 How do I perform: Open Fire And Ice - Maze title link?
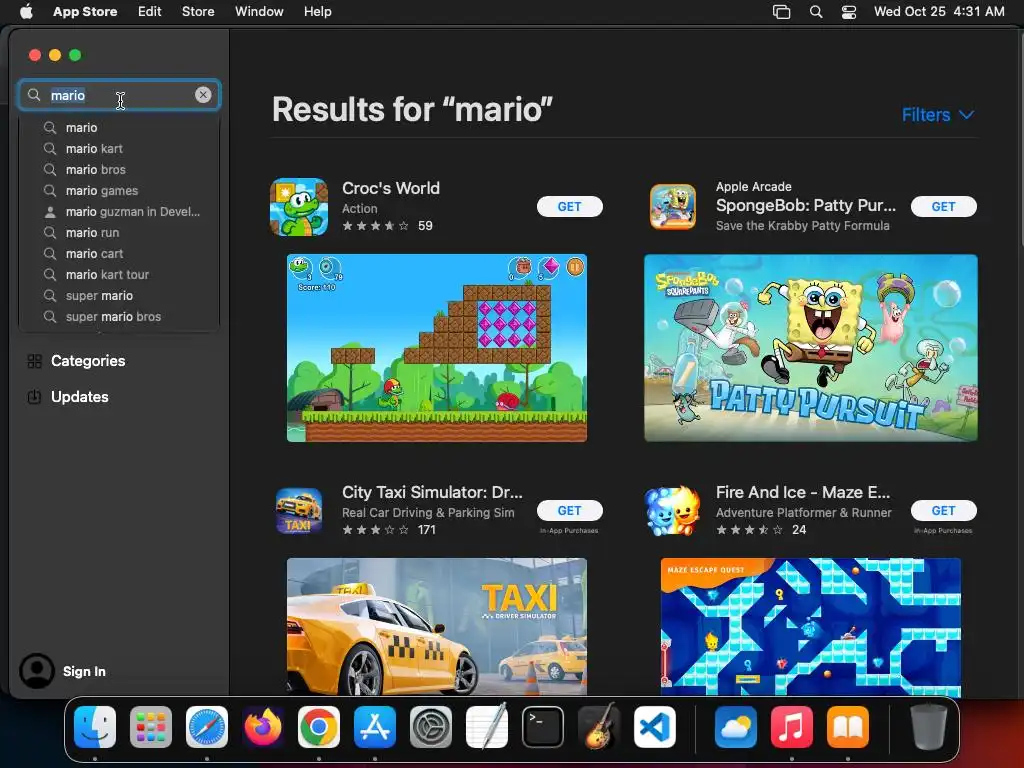[x=803, y=492]
